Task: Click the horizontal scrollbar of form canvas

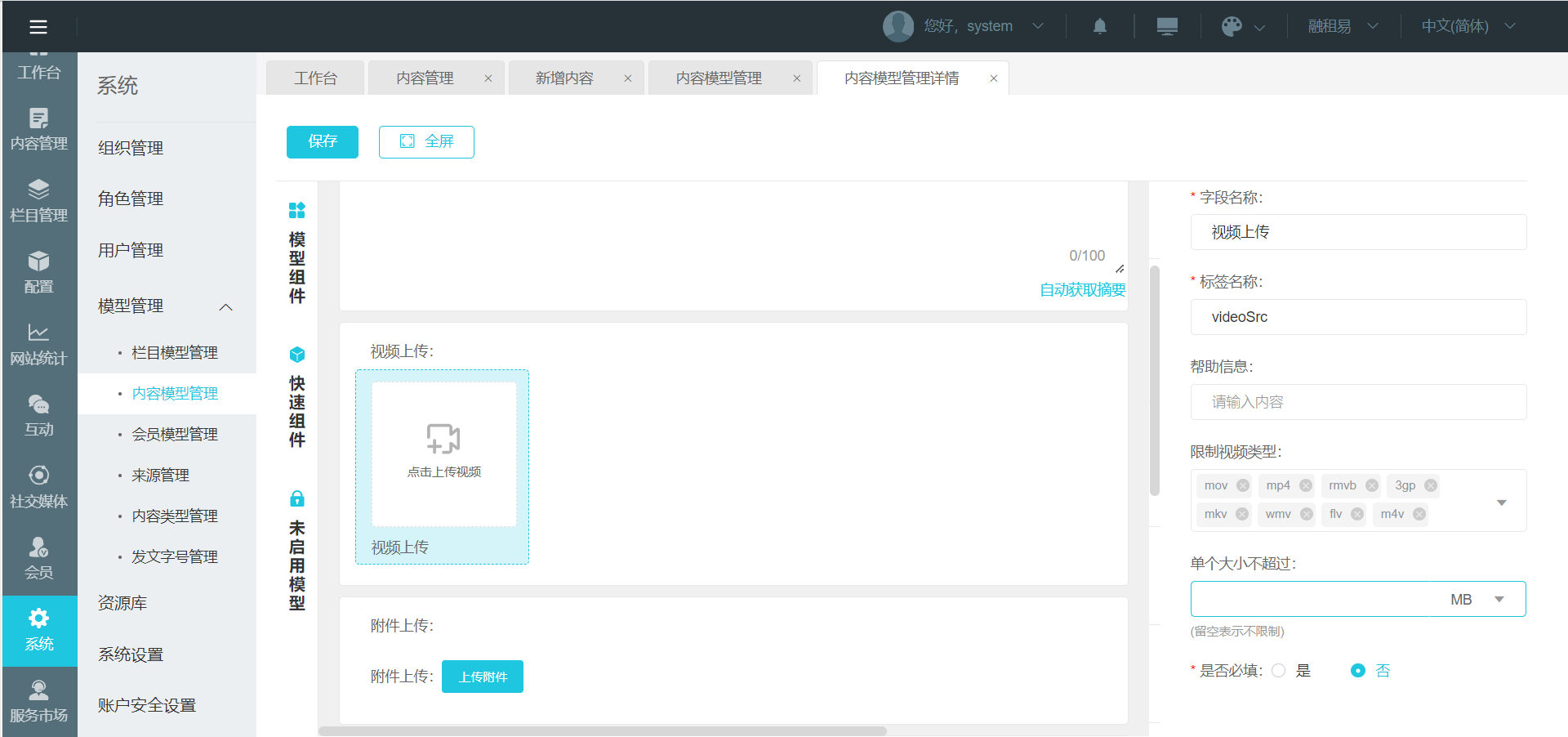Action: (603, 731)
